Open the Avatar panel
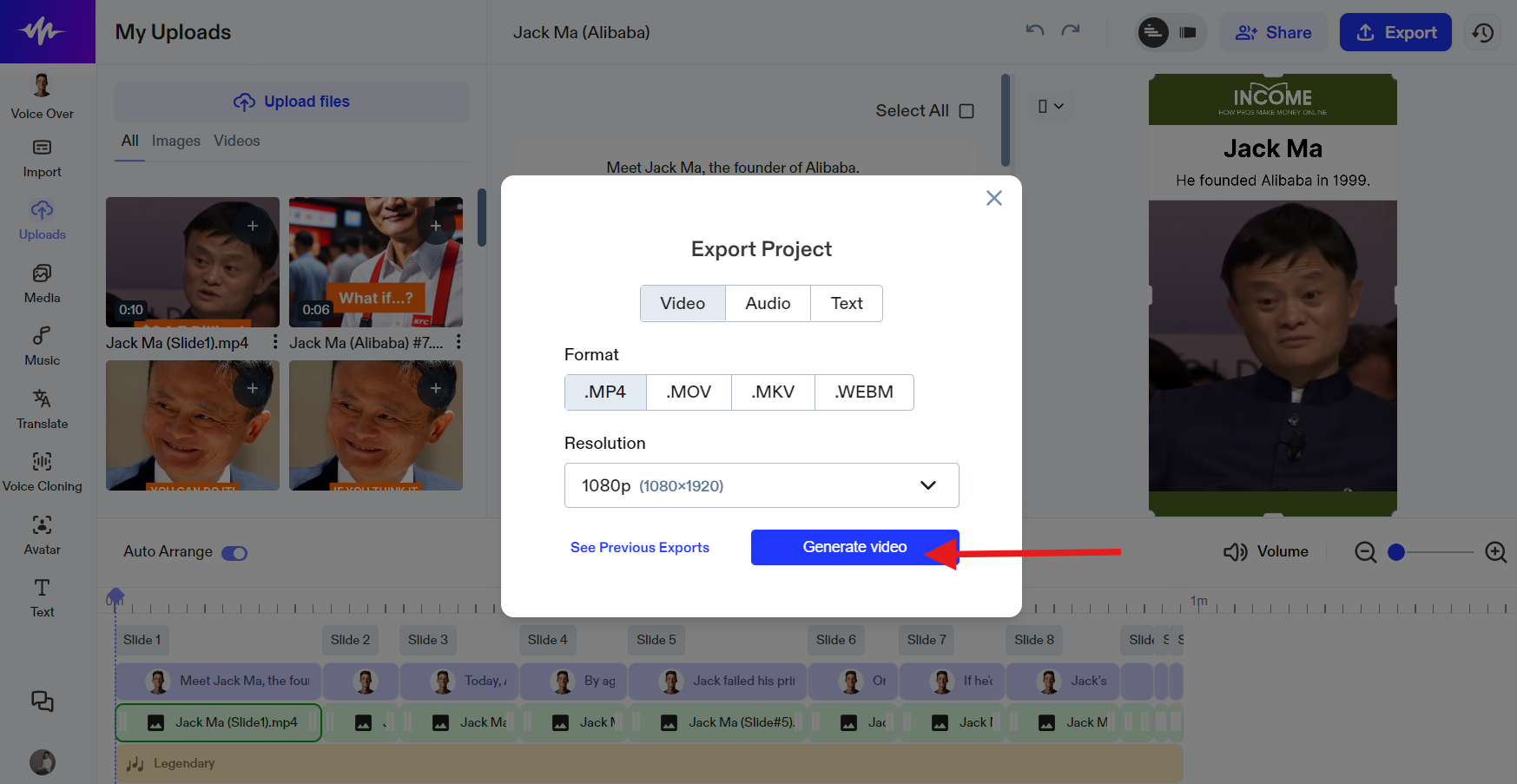Screen dimensions: 1517x784 (x=42, y=536)
